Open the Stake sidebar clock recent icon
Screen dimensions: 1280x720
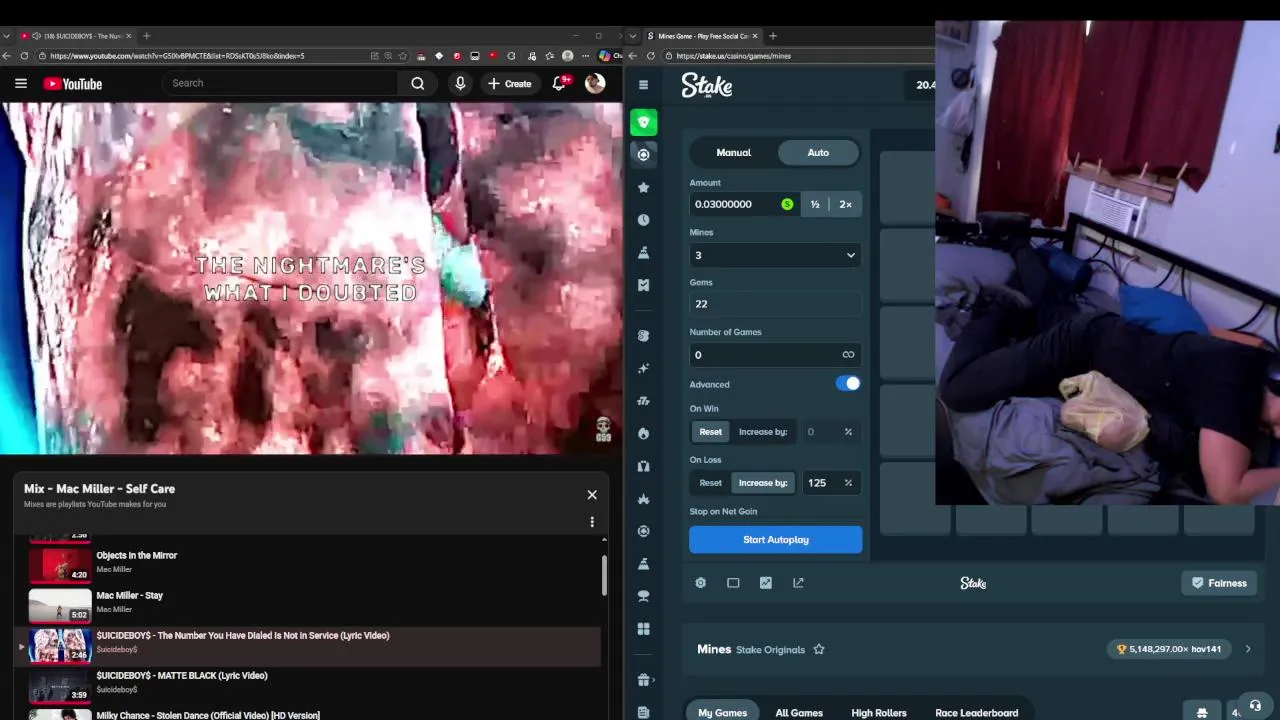click(x=644, y=220)
